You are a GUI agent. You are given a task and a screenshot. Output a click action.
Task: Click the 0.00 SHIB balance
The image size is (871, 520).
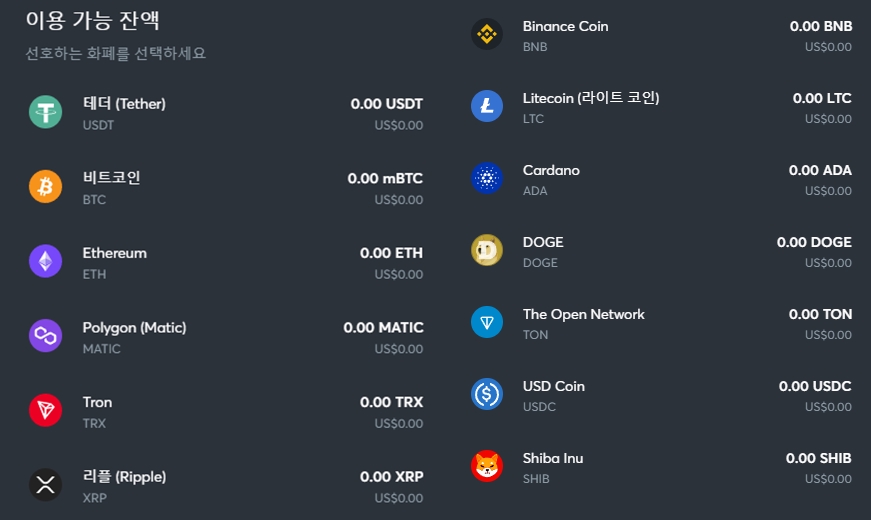[x=818, y=458]
